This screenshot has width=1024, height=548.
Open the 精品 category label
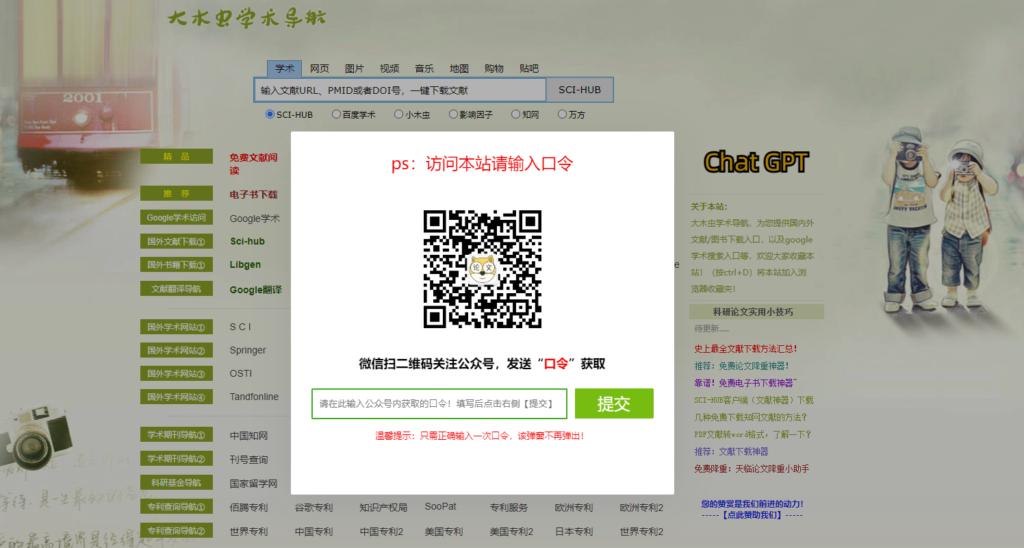tap(176, 157)
